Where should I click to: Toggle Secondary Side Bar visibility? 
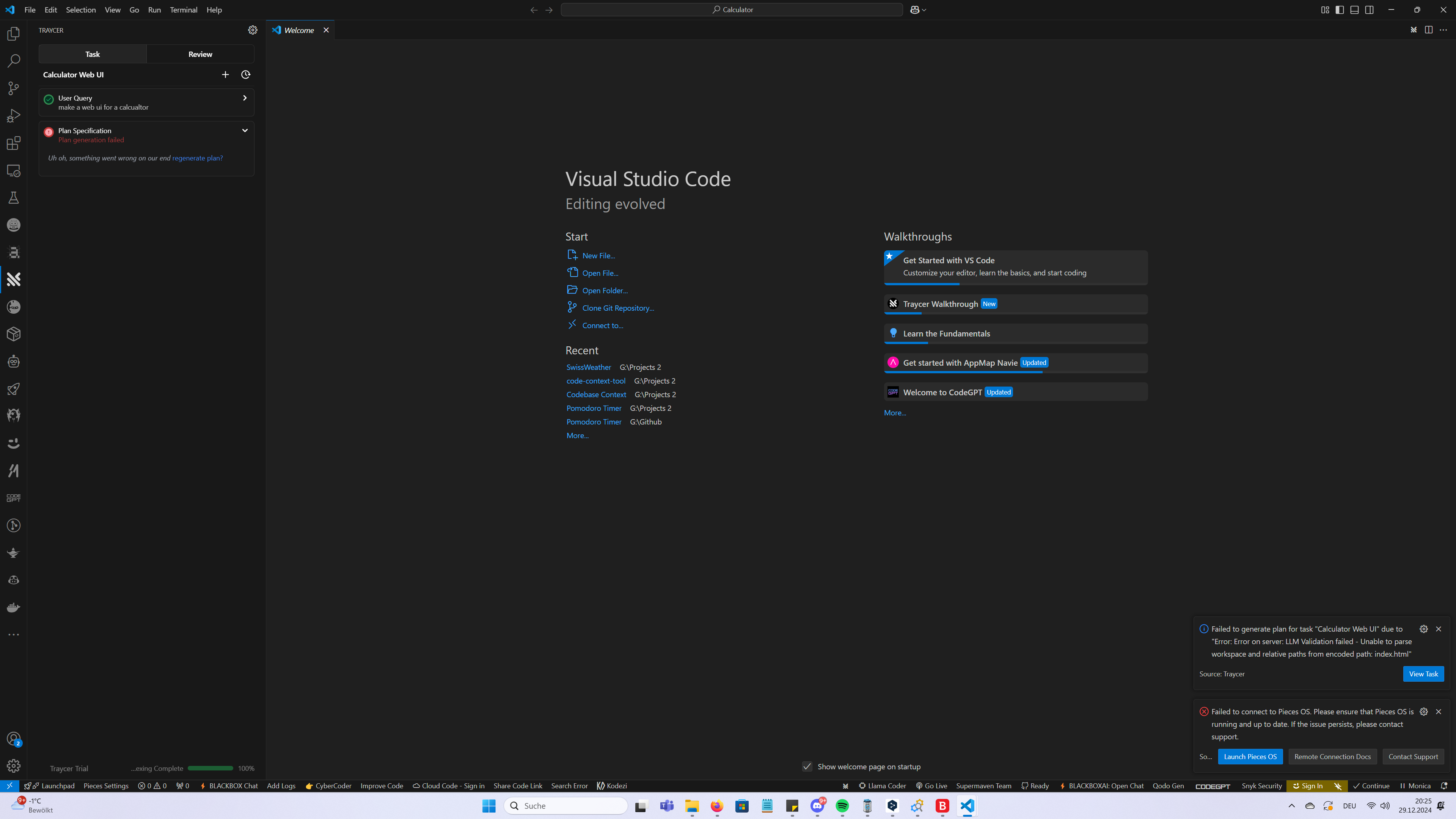(1369, 9)
